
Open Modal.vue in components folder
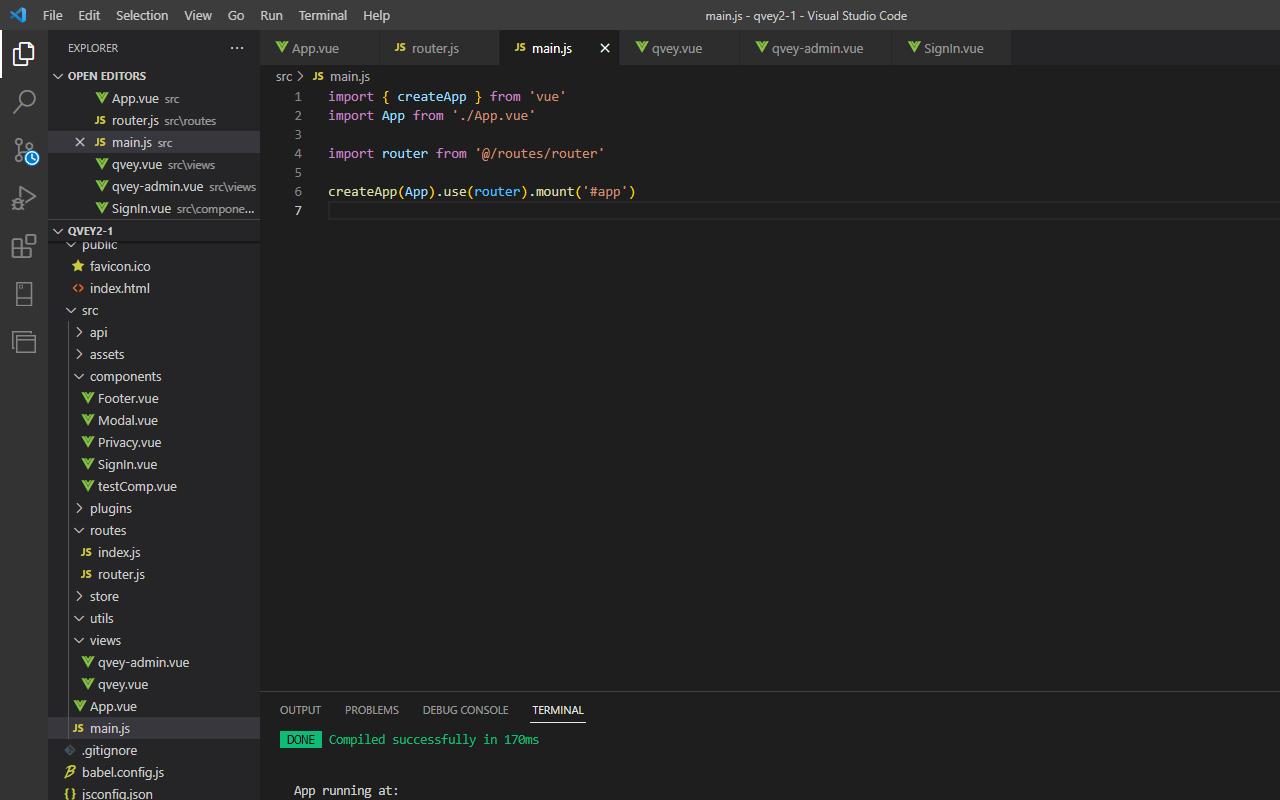coord(154,420)
